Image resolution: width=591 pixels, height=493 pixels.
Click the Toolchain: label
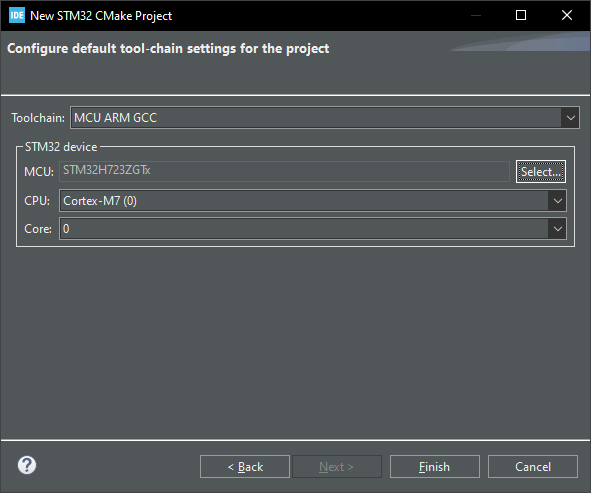point(38,118)
